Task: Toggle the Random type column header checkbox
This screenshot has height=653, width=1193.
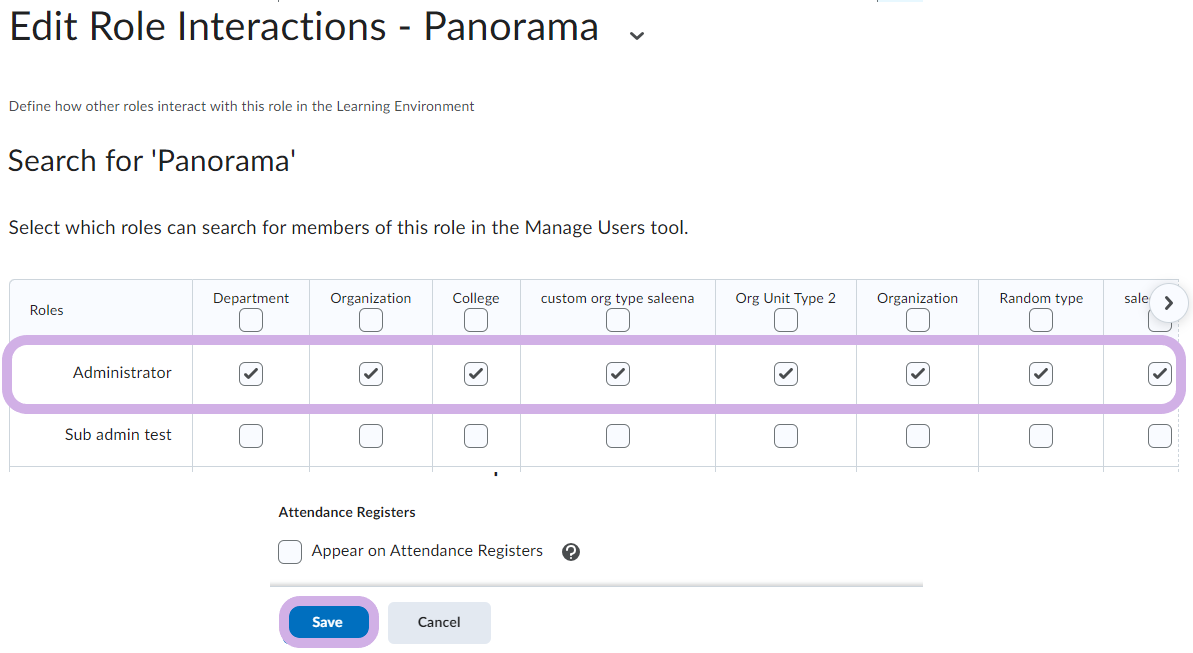Action: [x=1041, y=320]
